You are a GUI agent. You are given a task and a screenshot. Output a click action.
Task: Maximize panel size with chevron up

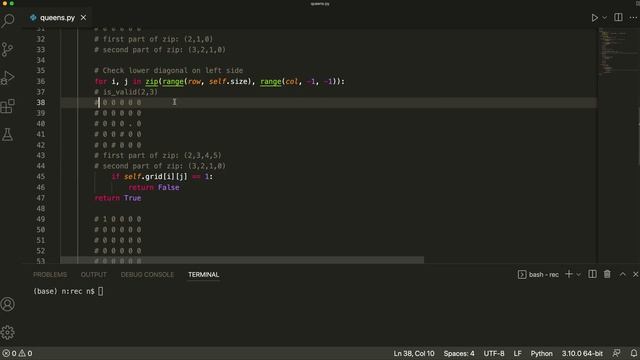[622, 274]
